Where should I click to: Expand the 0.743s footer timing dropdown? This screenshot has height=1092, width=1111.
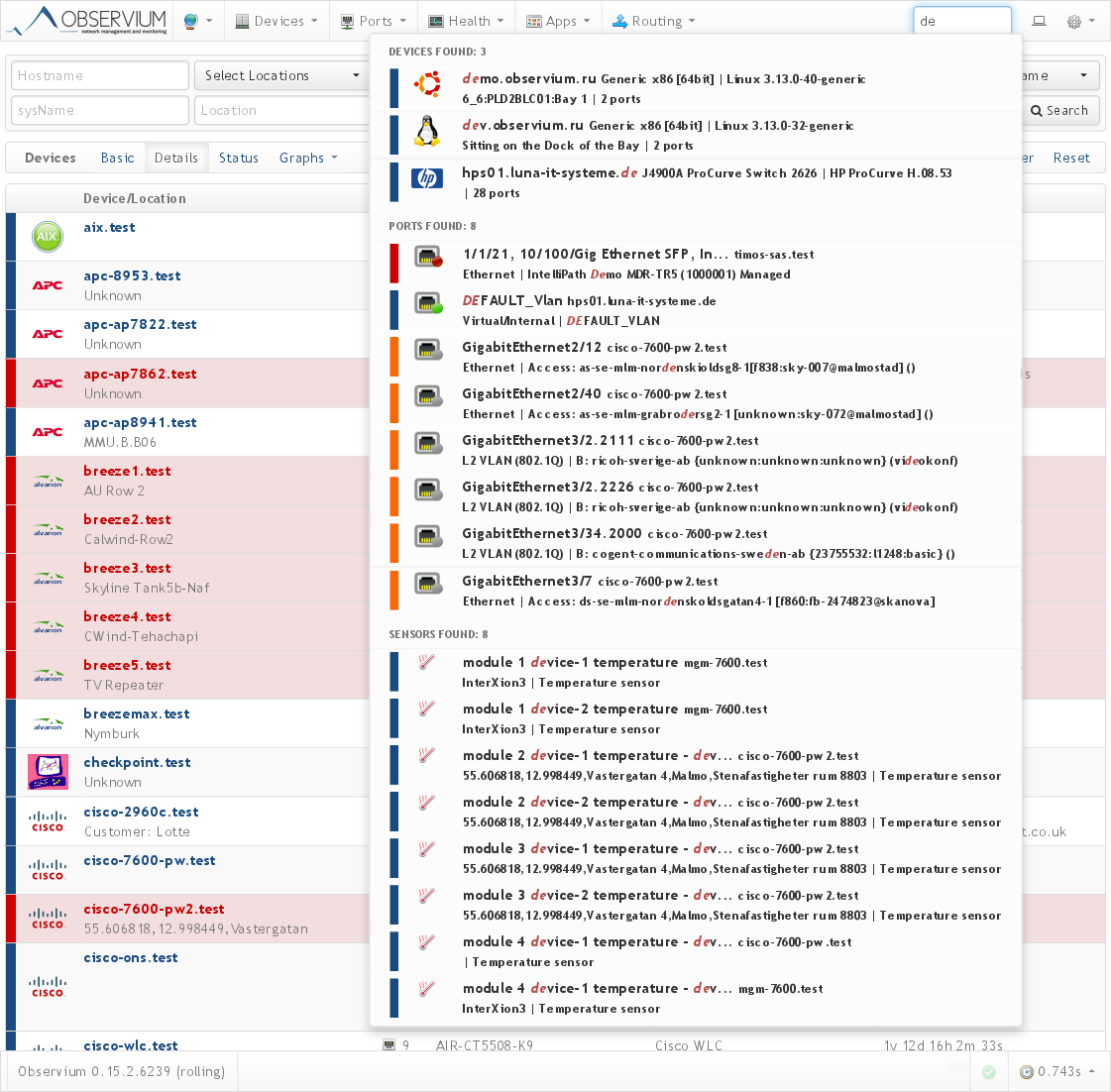click(1059, 1071)
